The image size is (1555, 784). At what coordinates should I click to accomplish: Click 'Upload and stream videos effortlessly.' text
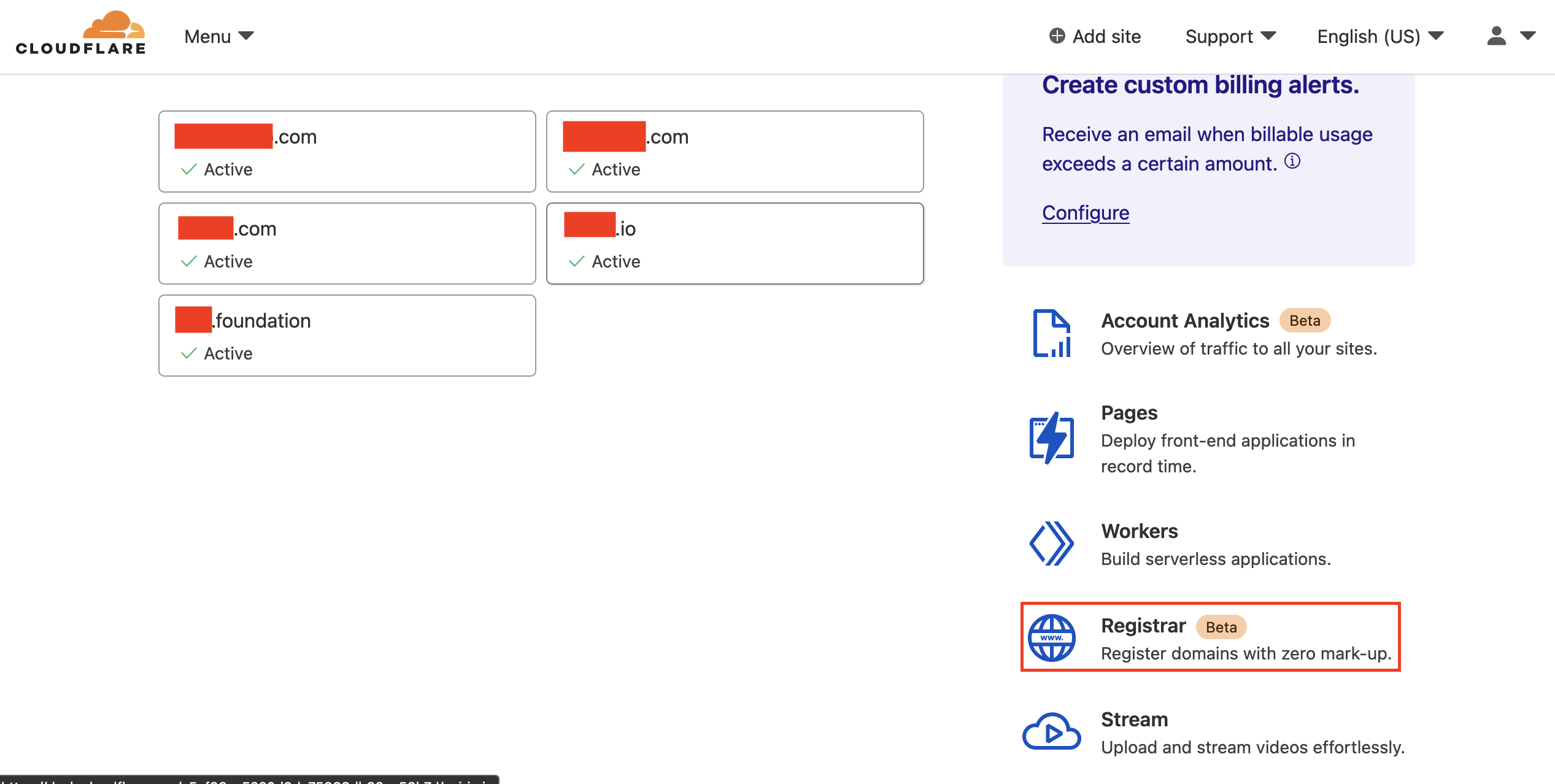click(x=1252, y=748)
